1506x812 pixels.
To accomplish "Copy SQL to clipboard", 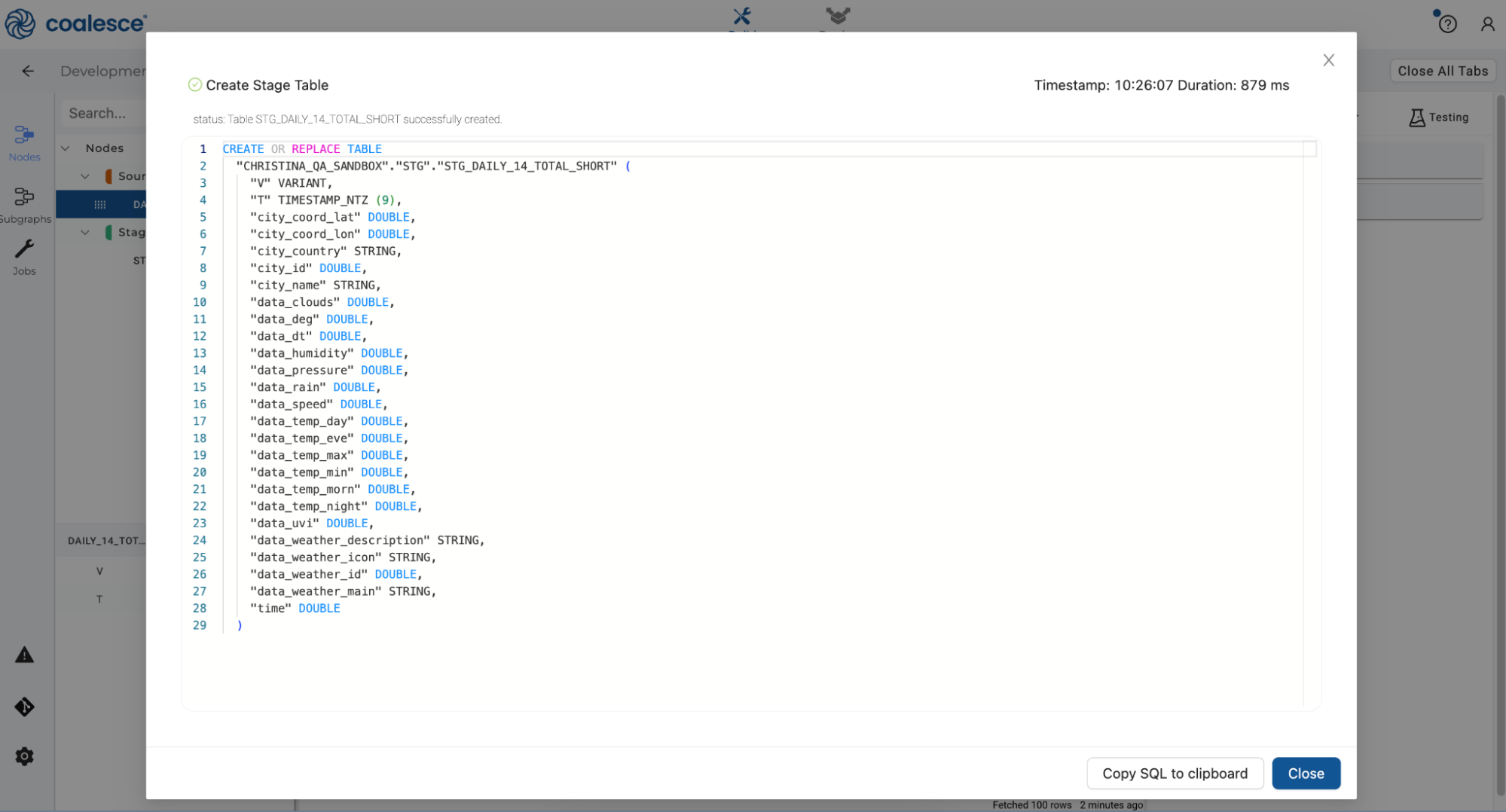I will point(1174,774).
